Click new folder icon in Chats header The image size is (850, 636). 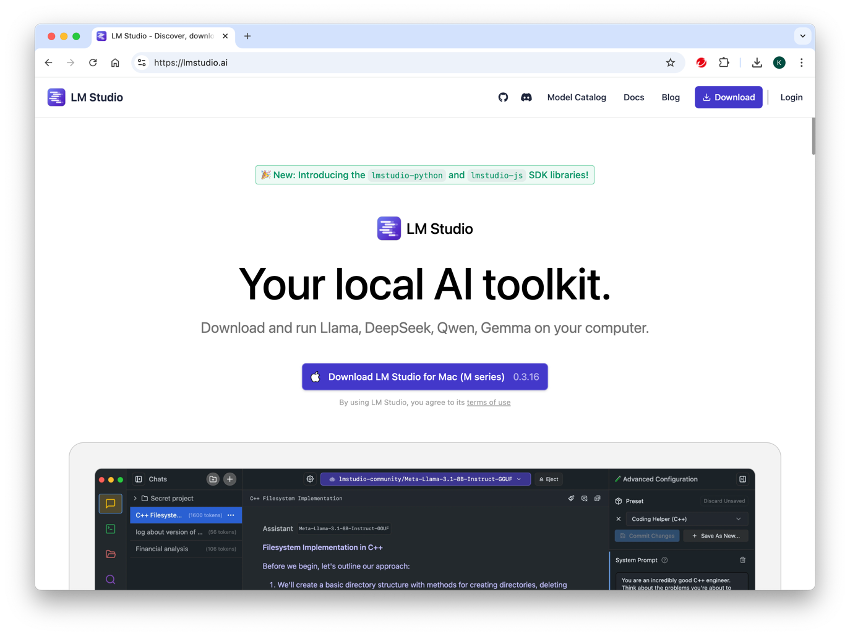[x=213, y=479]
